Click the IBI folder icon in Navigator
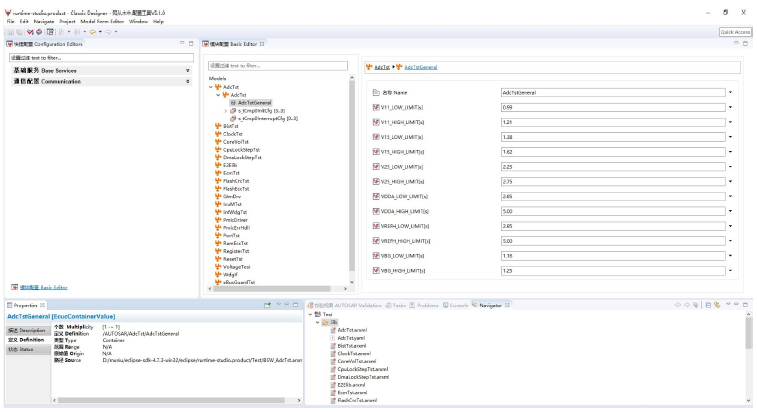Viewport: 757px width, 412px height. [325, 322]
